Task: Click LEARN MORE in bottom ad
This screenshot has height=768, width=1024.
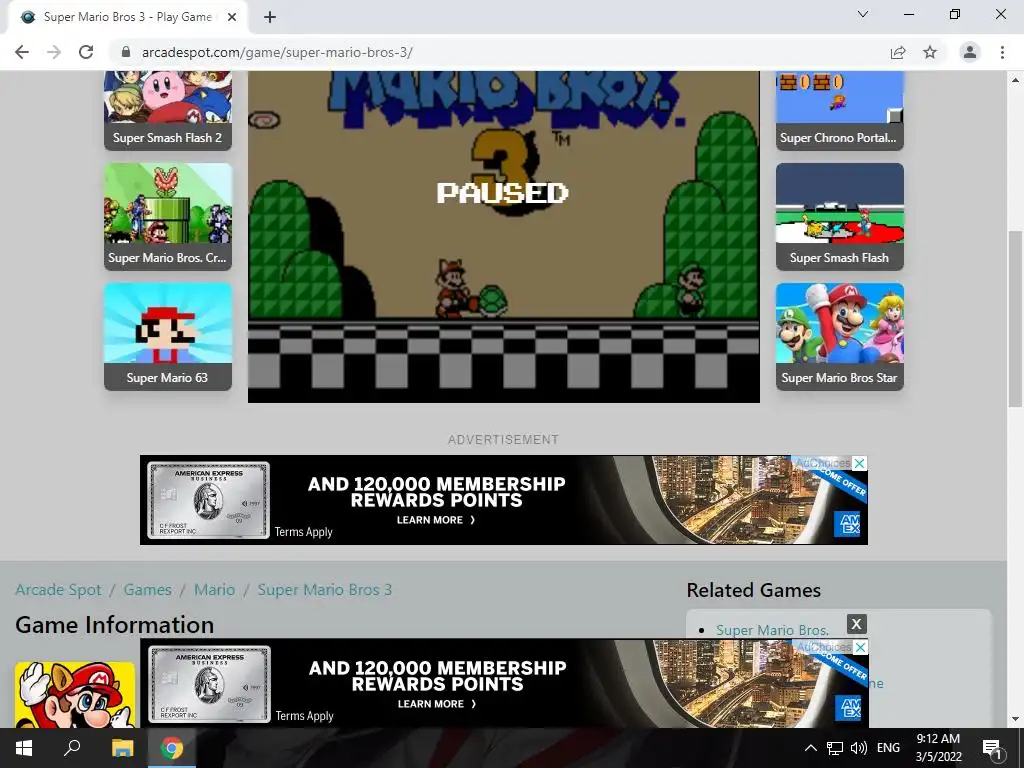Action: pyautogui.click(x=438, y=704)
